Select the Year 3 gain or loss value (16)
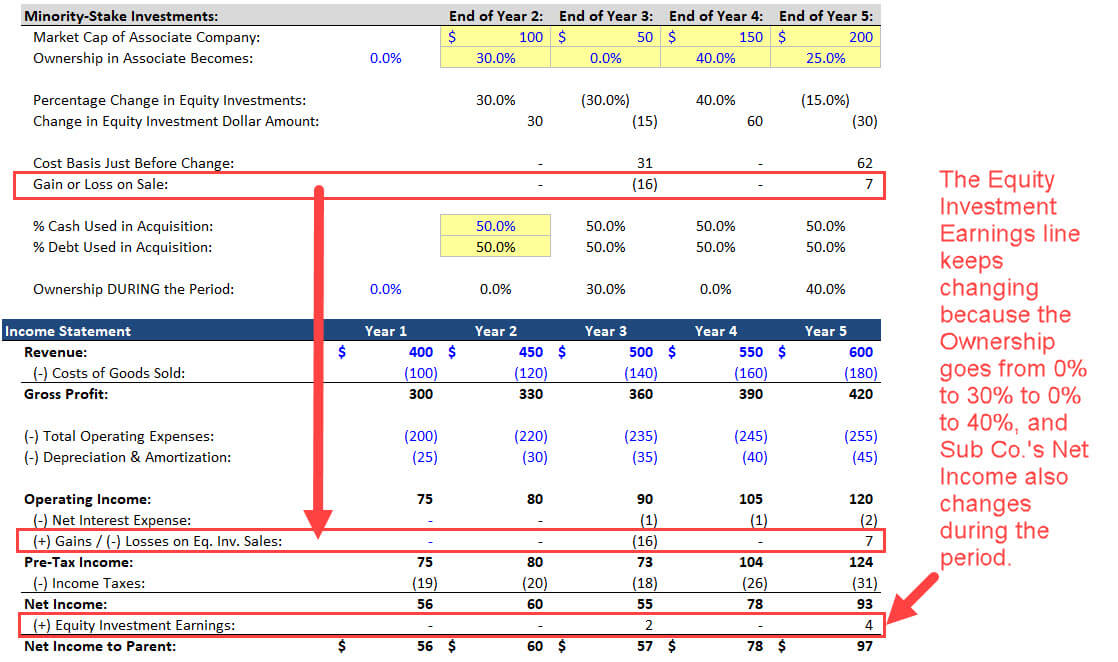The width and height of the screenshot is (1118, 662). pos(645,184)
